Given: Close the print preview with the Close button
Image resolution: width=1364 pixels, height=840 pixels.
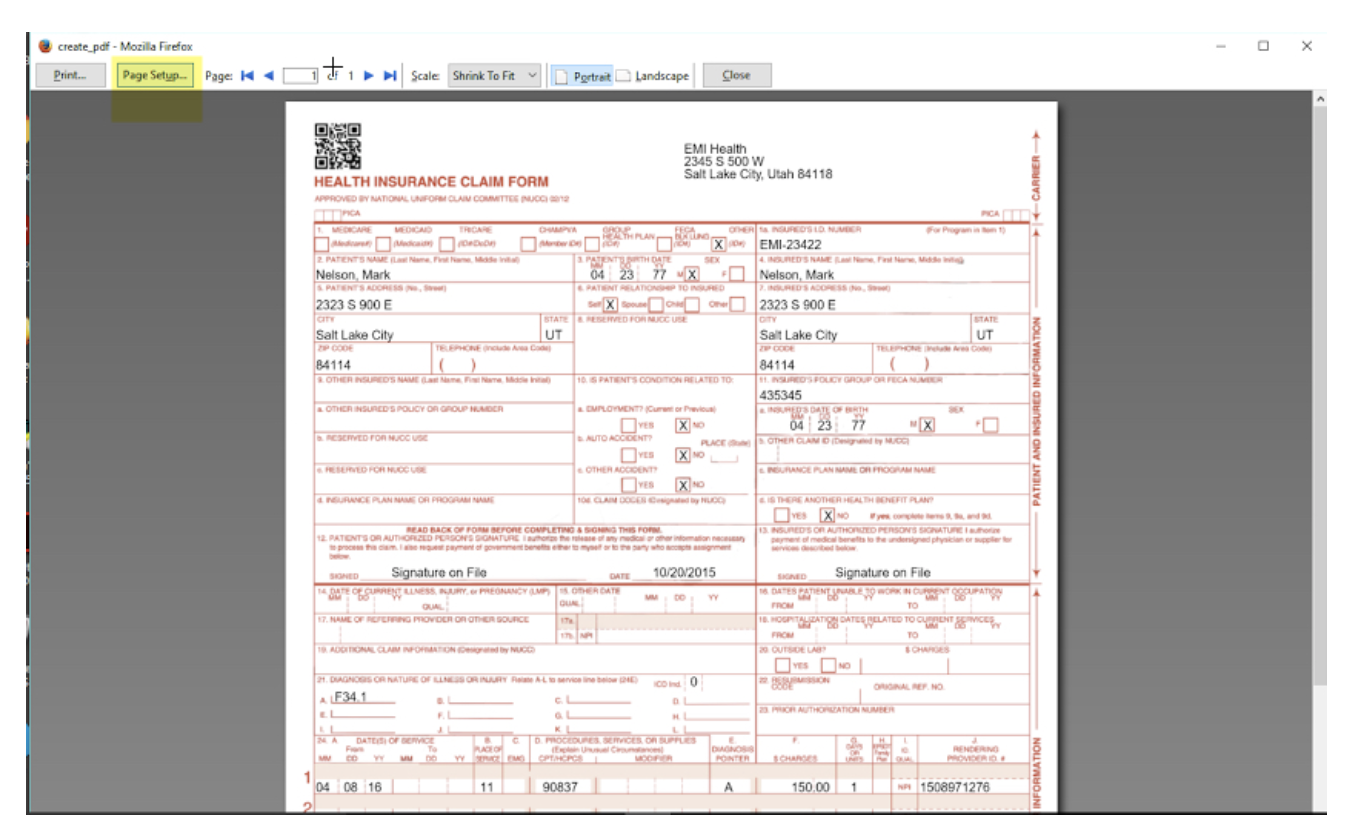Looking at the screenshot, I should (x=738, y=74).
